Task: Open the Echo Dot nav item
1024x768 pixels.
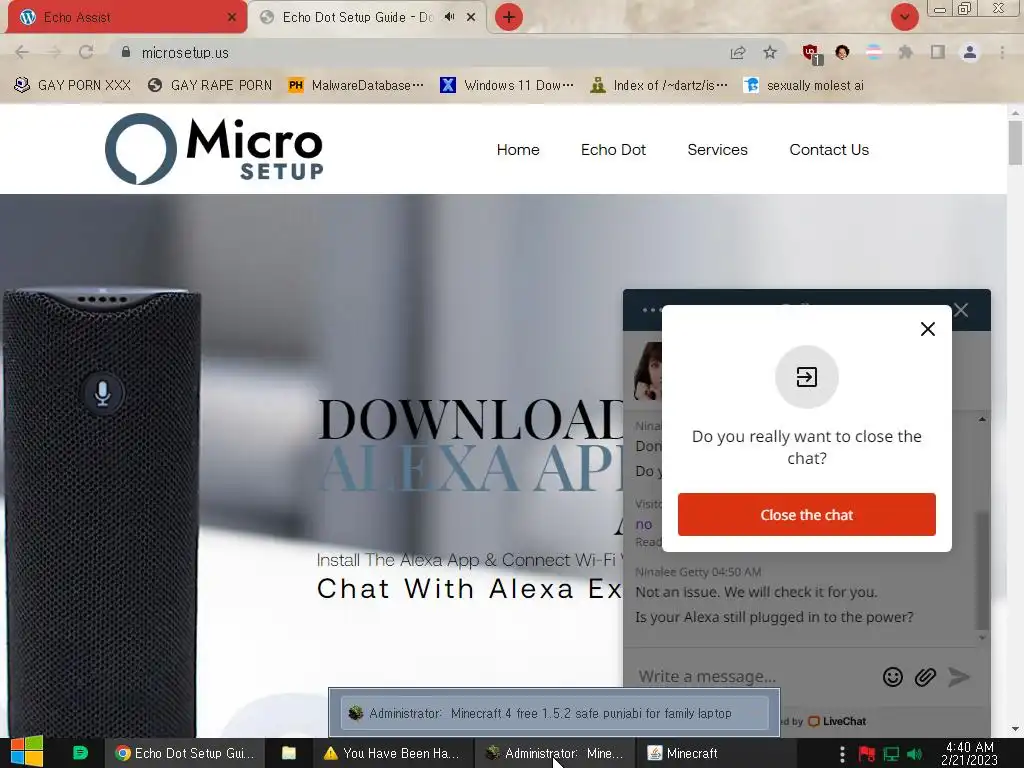Action: (613, 150)
